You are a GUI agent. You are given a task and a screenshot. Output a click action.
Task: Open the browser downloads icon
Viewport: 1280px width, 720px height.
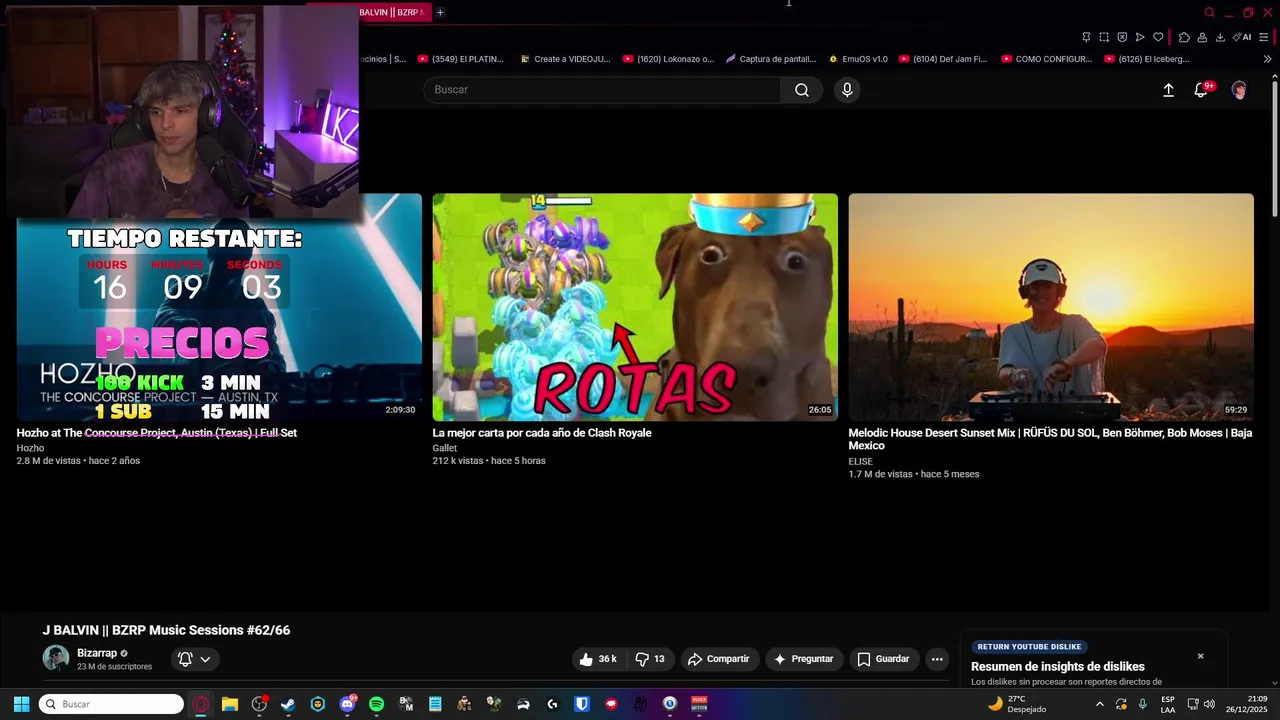click(1220, 37)
